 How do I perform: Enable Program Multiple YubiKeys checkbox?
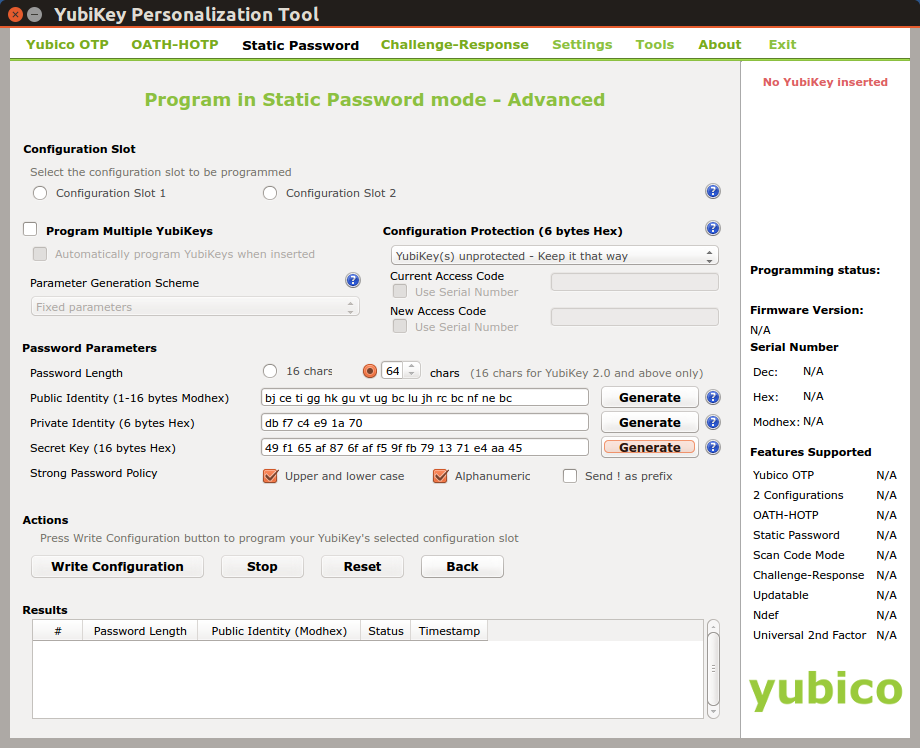[30, 229]
